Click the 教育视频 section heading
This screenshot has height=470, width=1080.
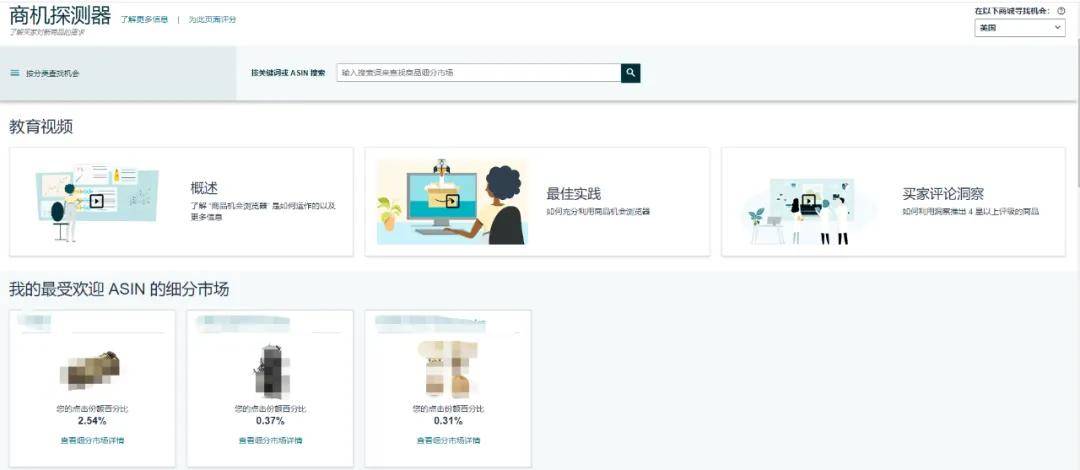[41, 127]
